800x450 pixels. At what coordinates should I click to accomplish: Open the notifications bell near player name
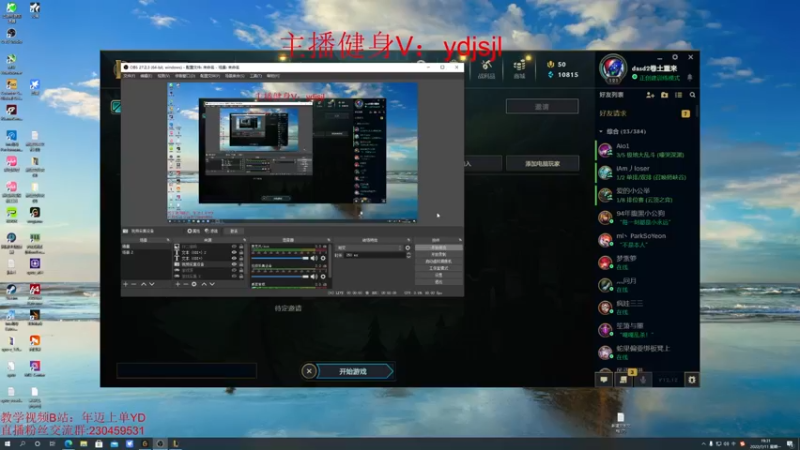pyautogui.click(x=690, y=78)
